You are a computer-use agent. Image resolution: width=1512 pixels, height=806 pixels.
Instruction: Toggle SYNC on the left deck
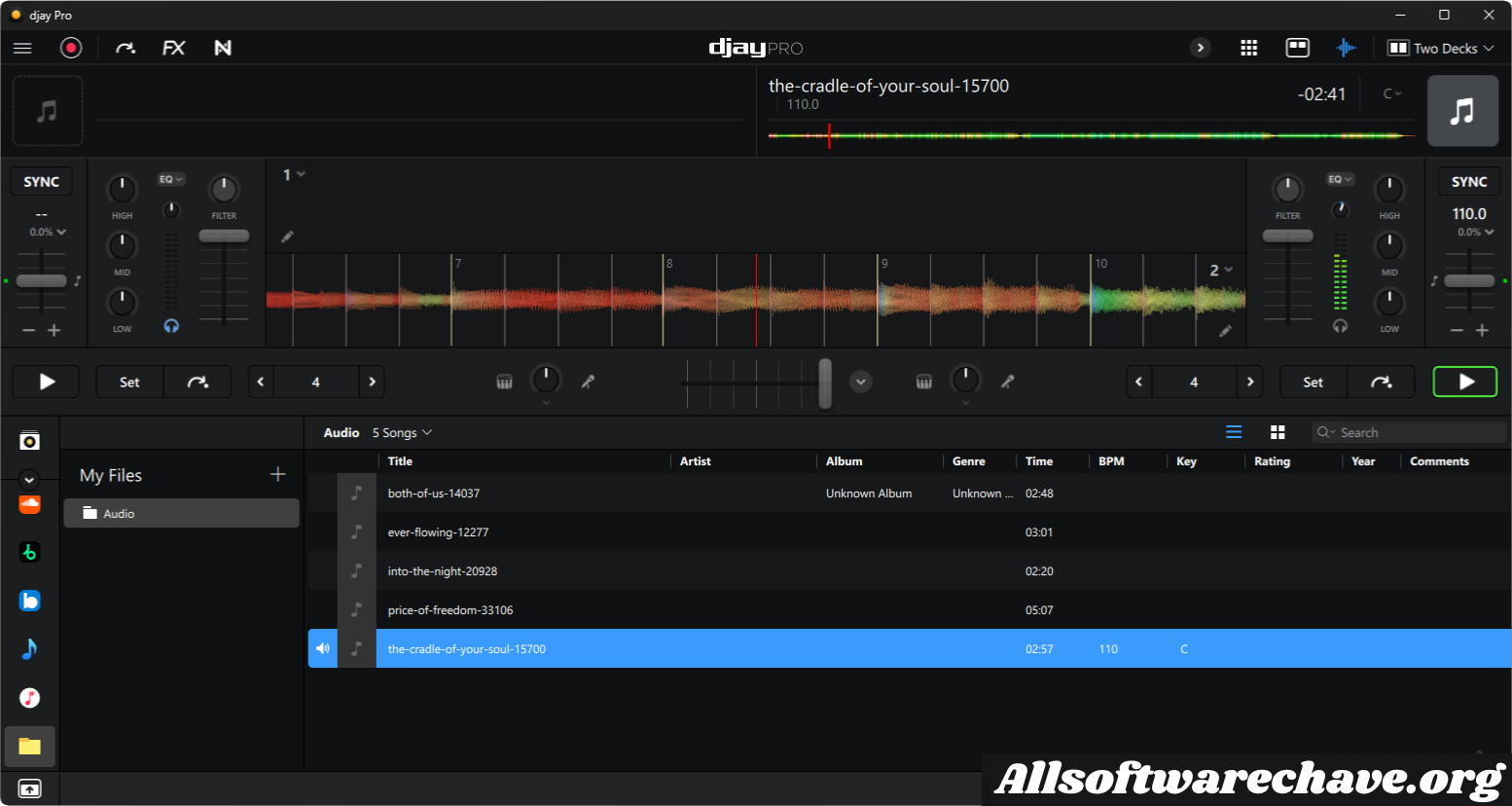[42, 182]
